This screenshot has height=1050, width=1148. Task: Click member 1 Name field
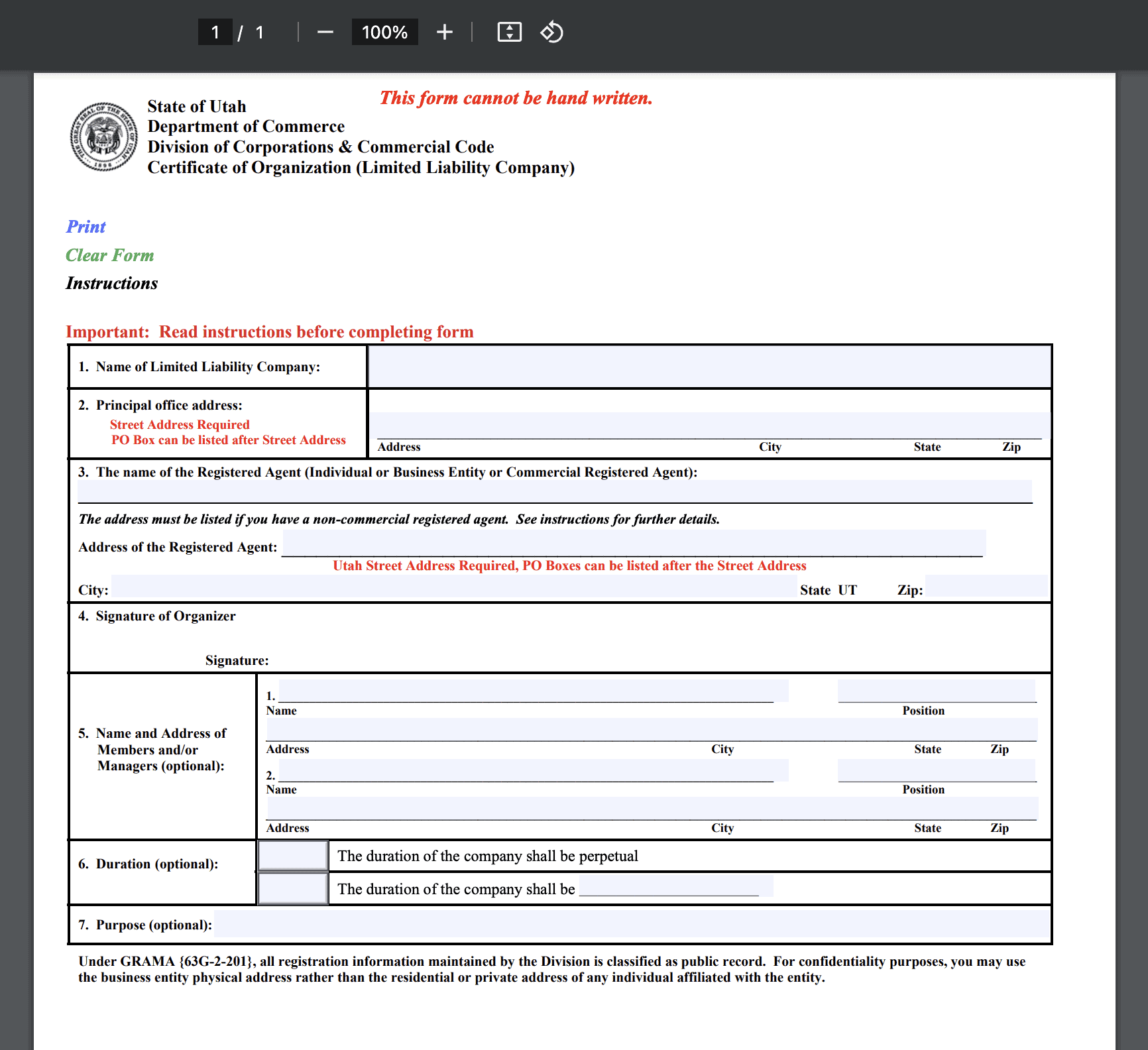coord(530,690)
